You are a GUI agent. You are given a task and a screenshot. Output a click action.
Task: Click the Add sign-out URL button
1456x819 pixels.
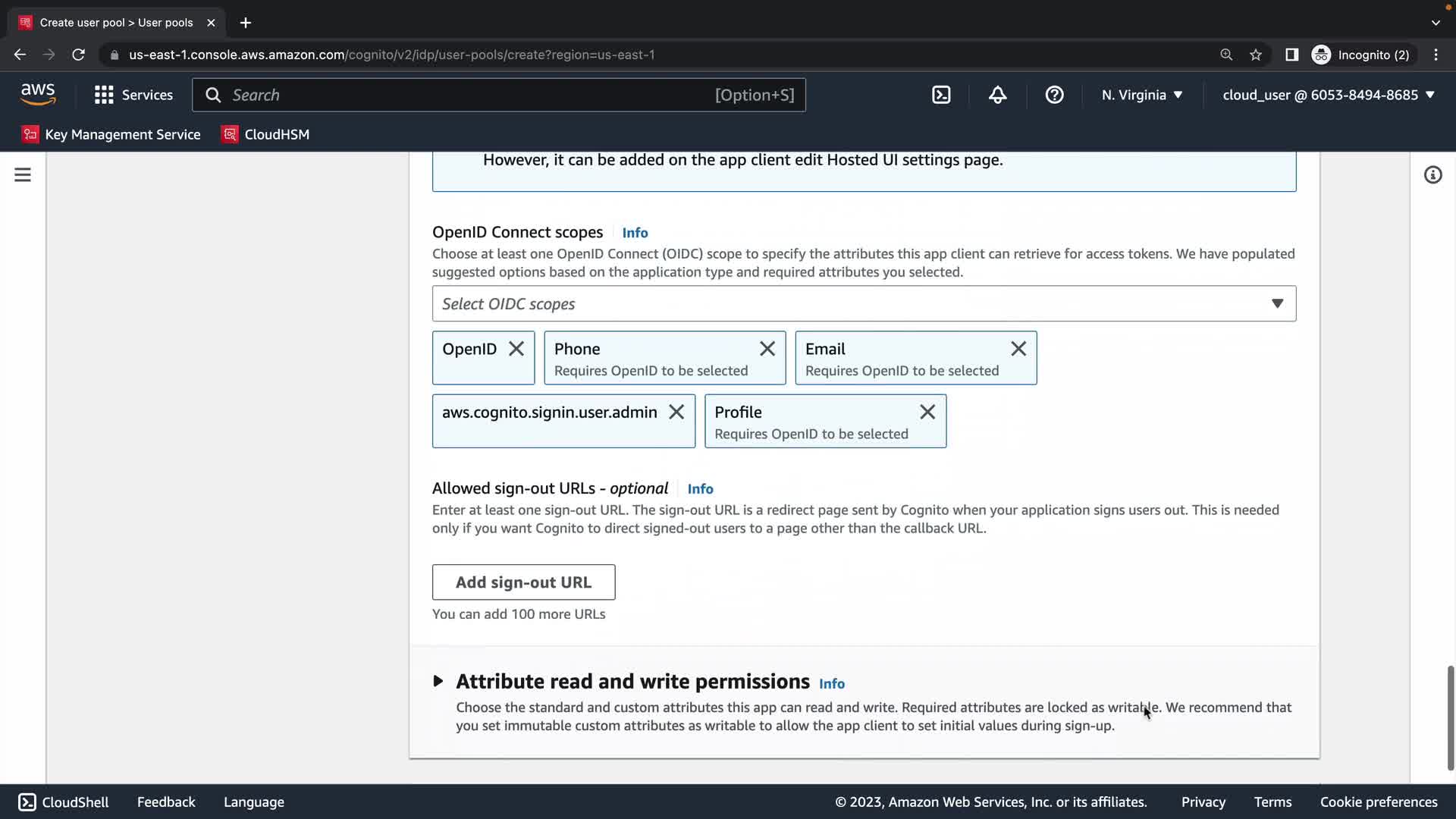point(523,582)
